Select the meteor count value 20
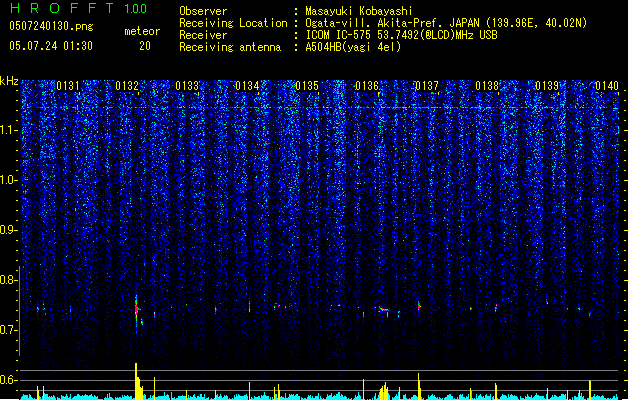The width and height of the screenshot is (629, 400). (x=145, y=46)
